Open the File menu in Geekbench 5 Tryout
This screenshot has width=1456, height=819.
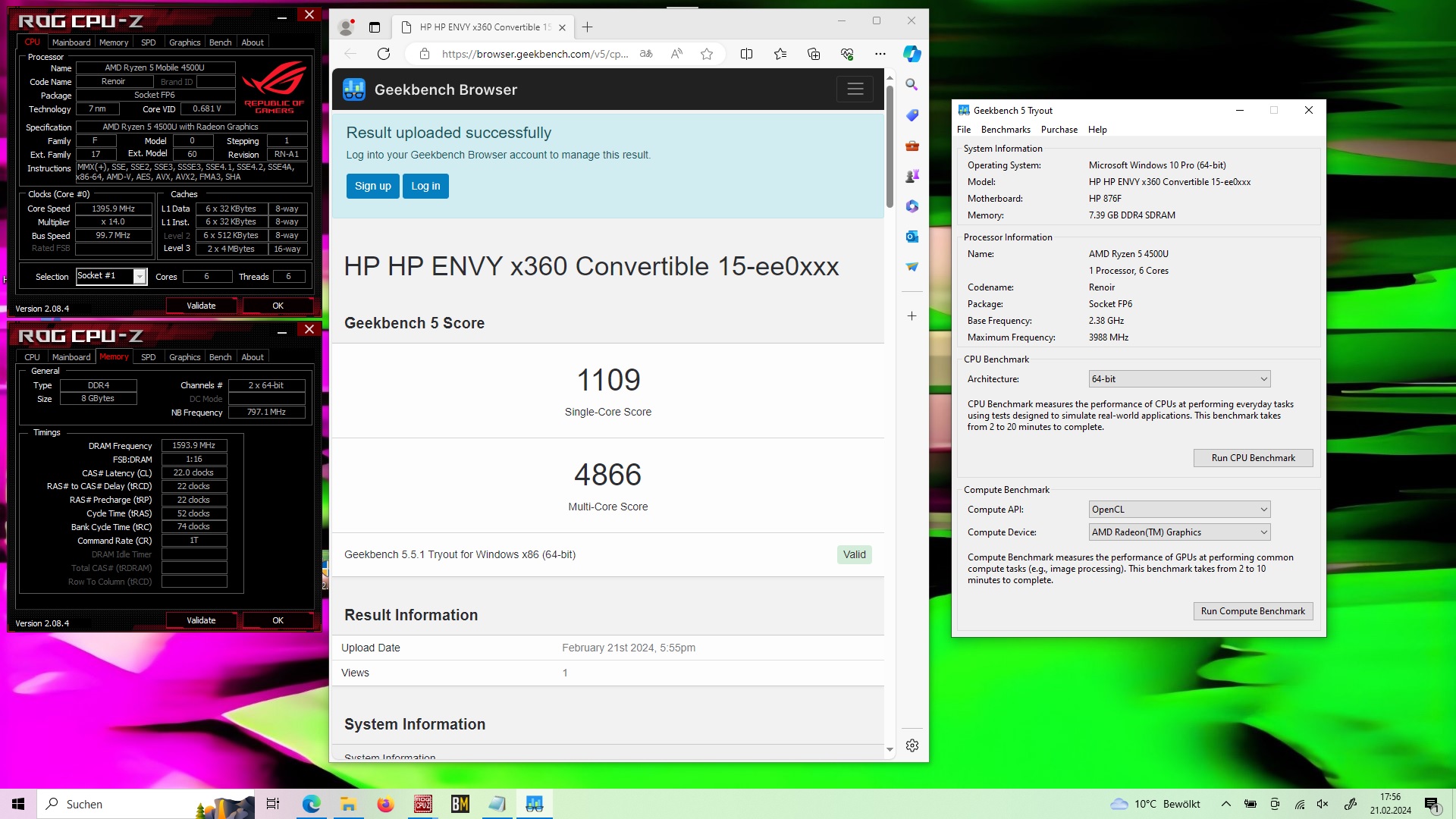(x=964, y=130)
